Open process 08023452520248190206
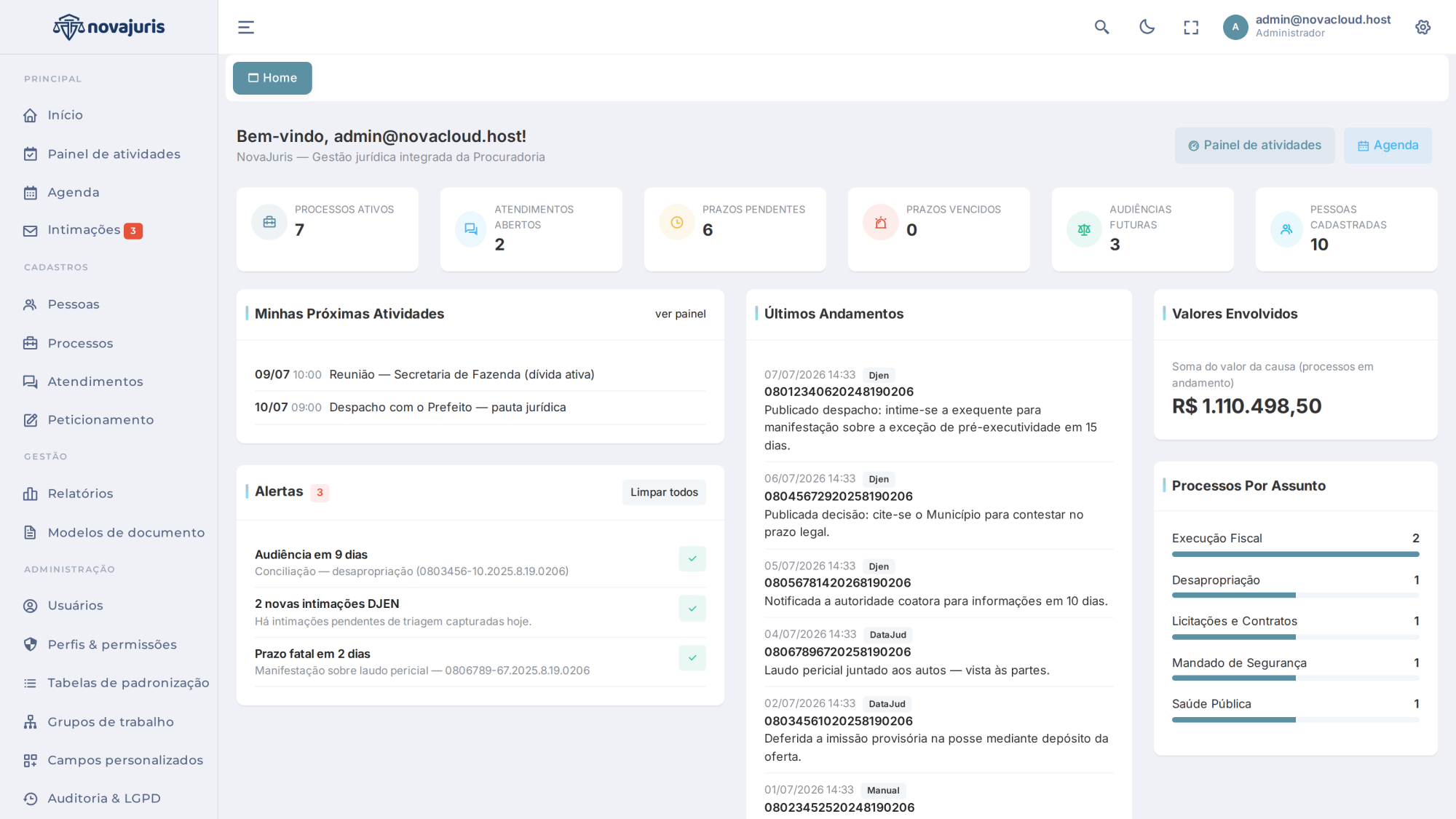 839,807
